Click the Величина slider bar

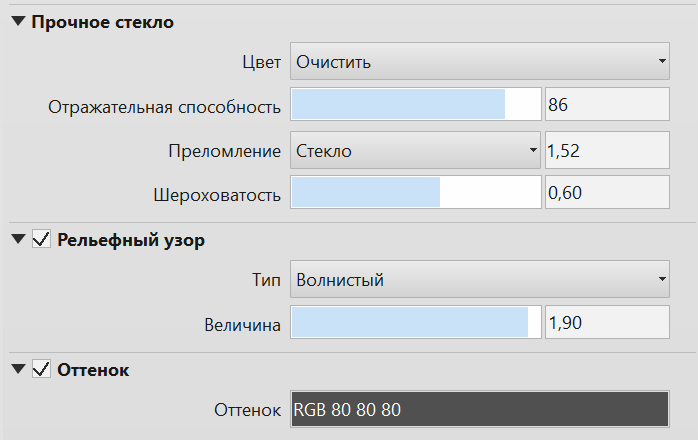415,323
